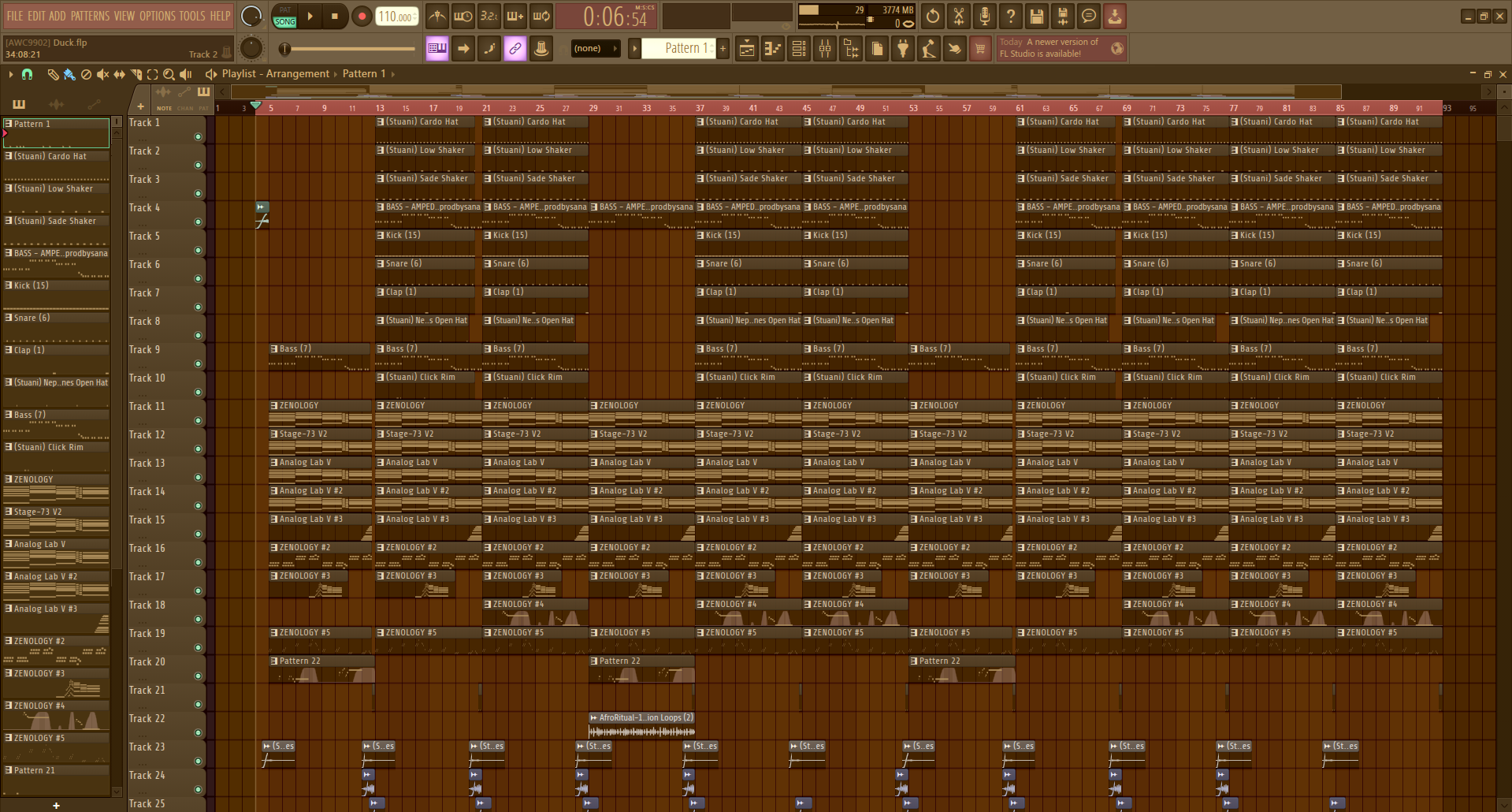Open the newer version available notification

(x=1061, y=48)
